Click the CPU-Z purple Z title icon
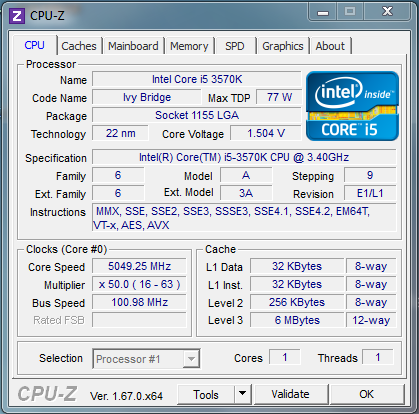The width and height of the screenshot is (419, 414). 17,15
